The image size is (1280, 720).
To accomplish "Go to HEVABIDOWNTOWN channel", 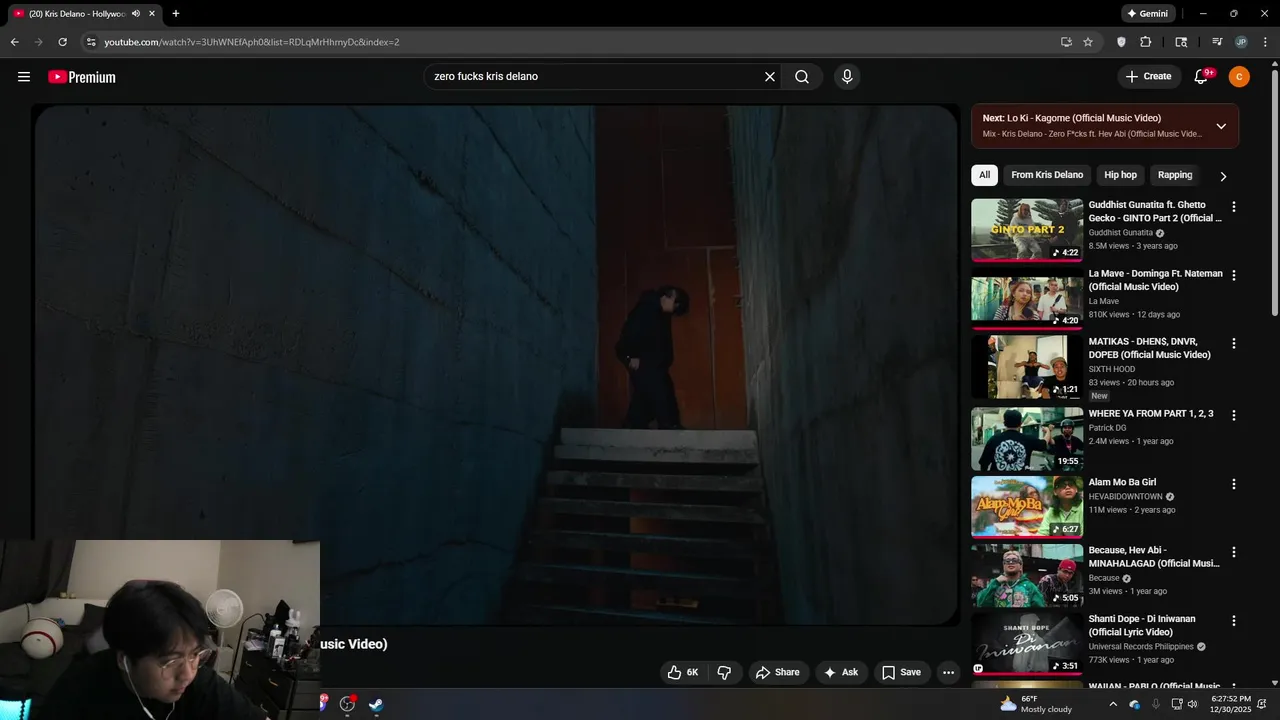I will 1126,497.
